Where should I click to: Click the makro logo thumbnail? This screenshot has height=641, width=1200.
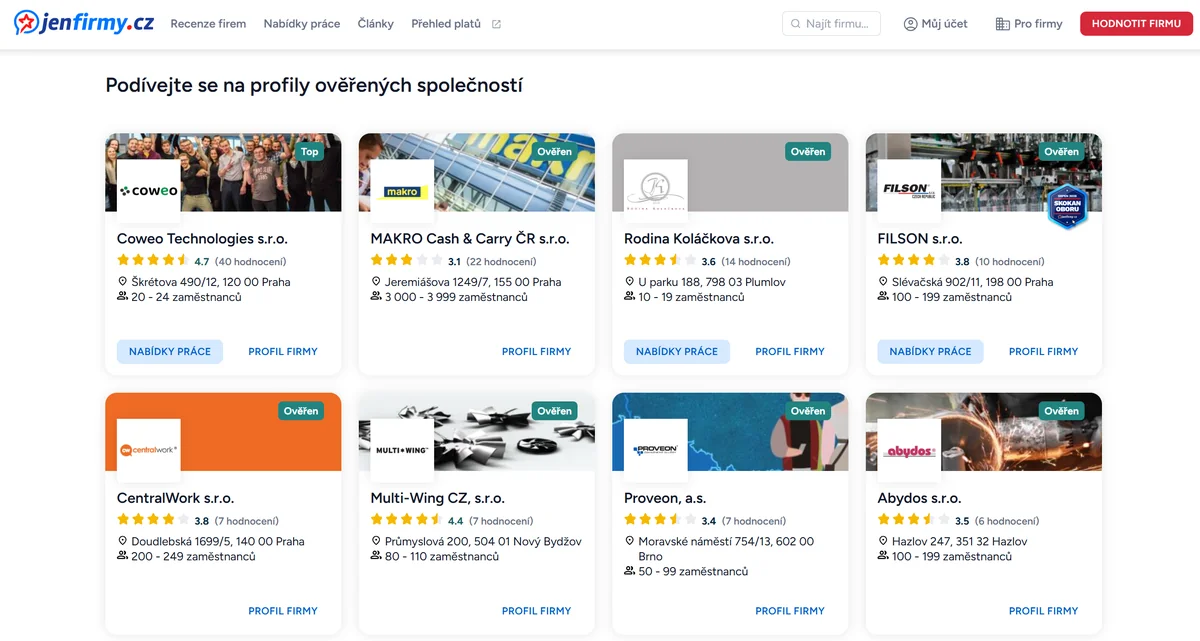tap(402, 191)
